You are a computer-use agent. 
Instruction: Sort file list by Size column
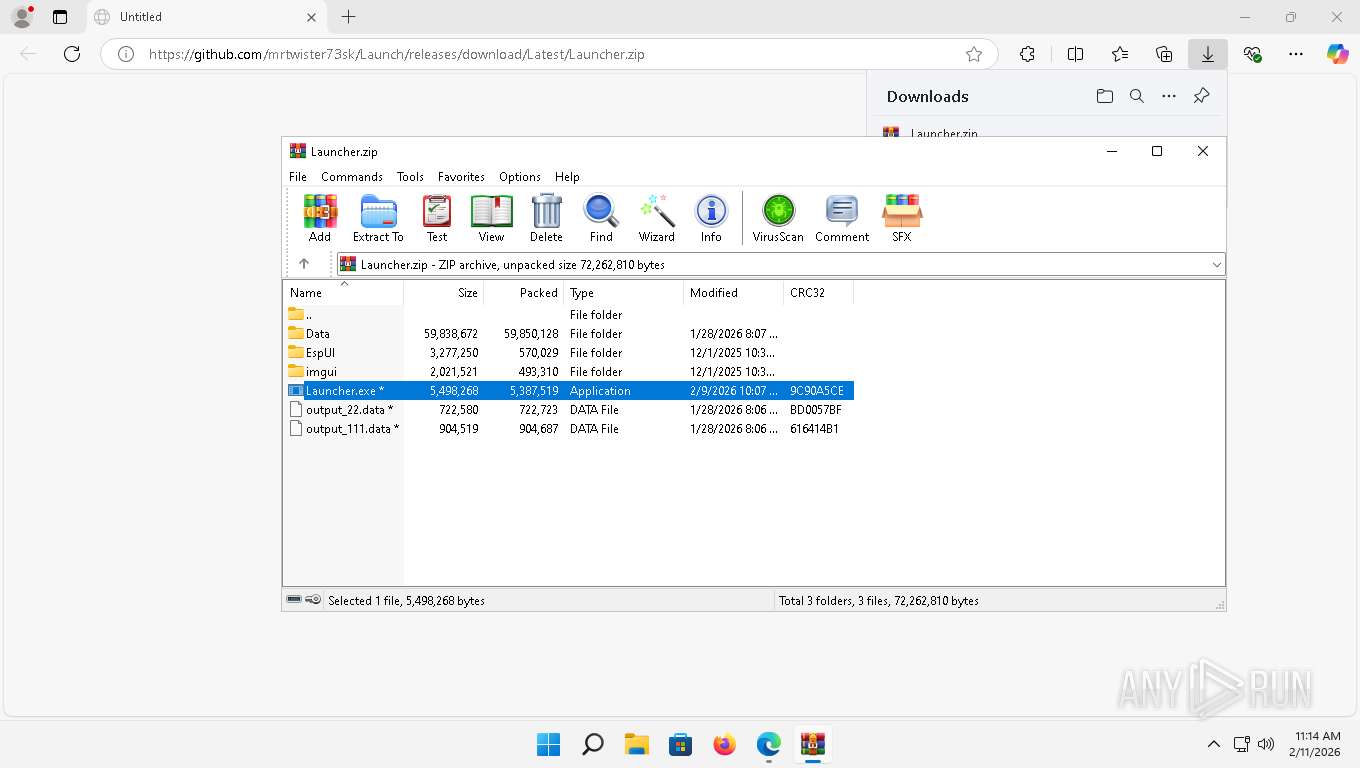tap(444, 293)
